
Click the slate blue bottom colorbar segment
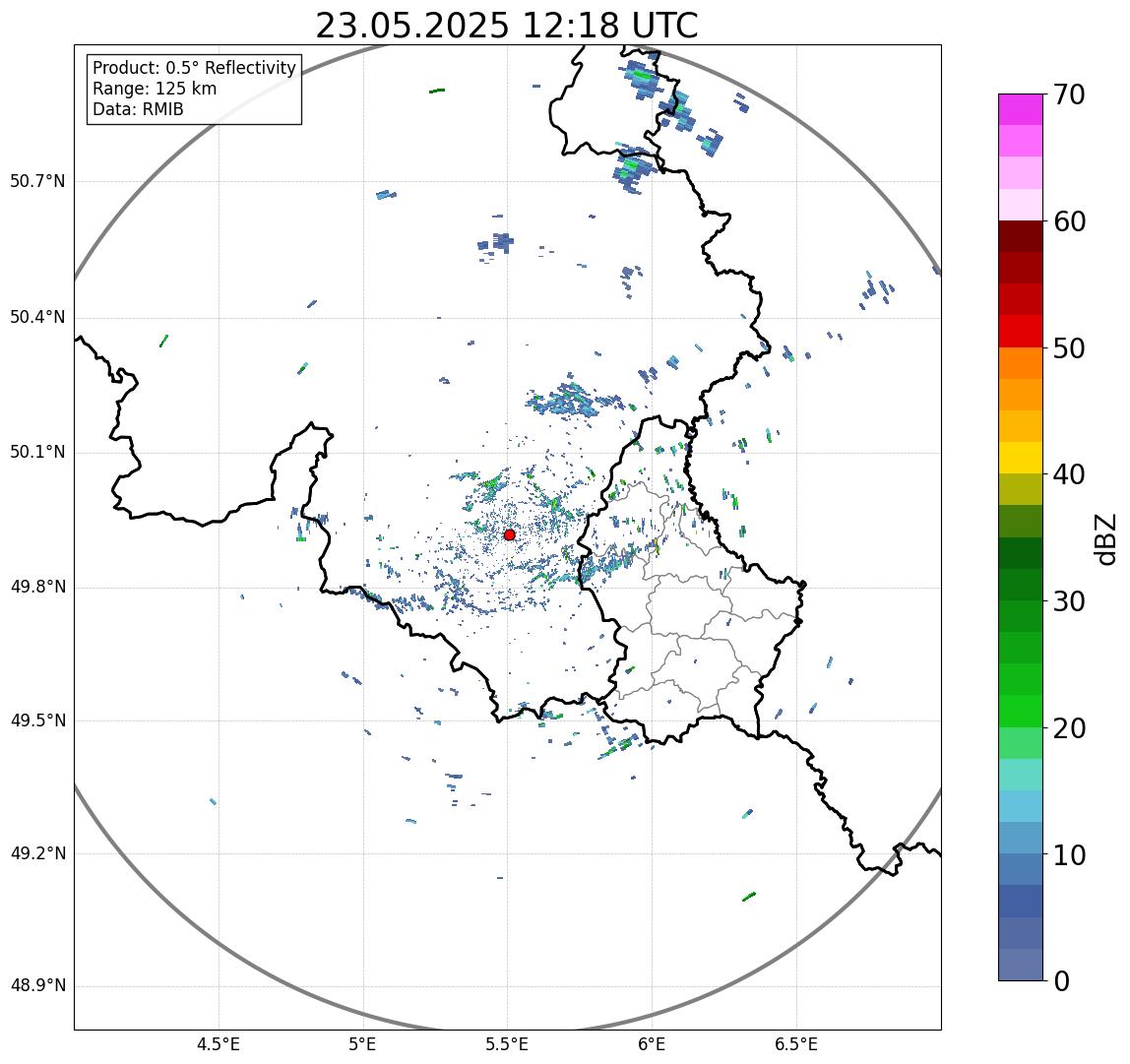(x=1021, y=966)
